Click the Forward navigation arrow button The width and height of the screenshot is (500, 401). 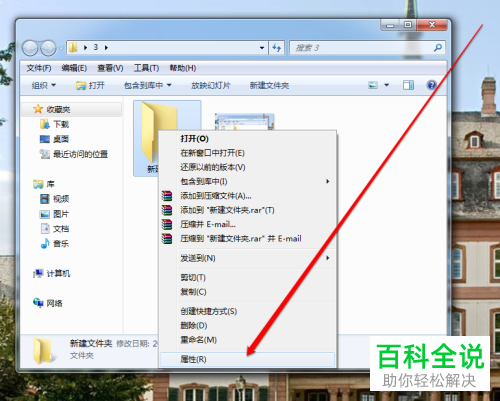click(x=48, y=48)
